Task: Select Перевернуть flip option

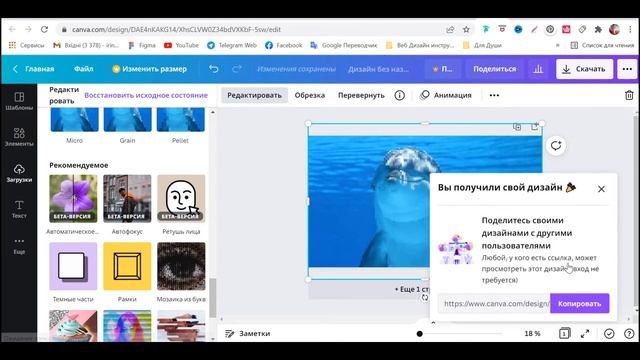Action: [361, 95]
